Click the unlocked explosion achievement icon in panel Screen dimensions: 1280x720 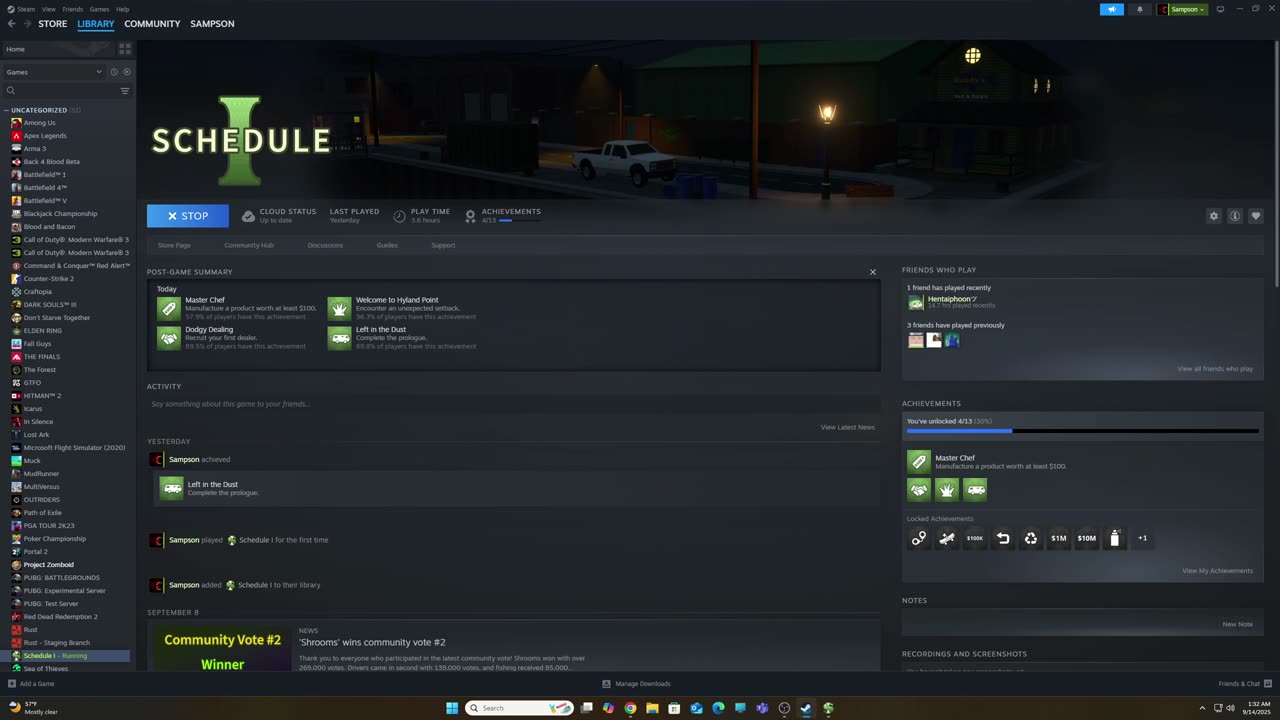946,489
